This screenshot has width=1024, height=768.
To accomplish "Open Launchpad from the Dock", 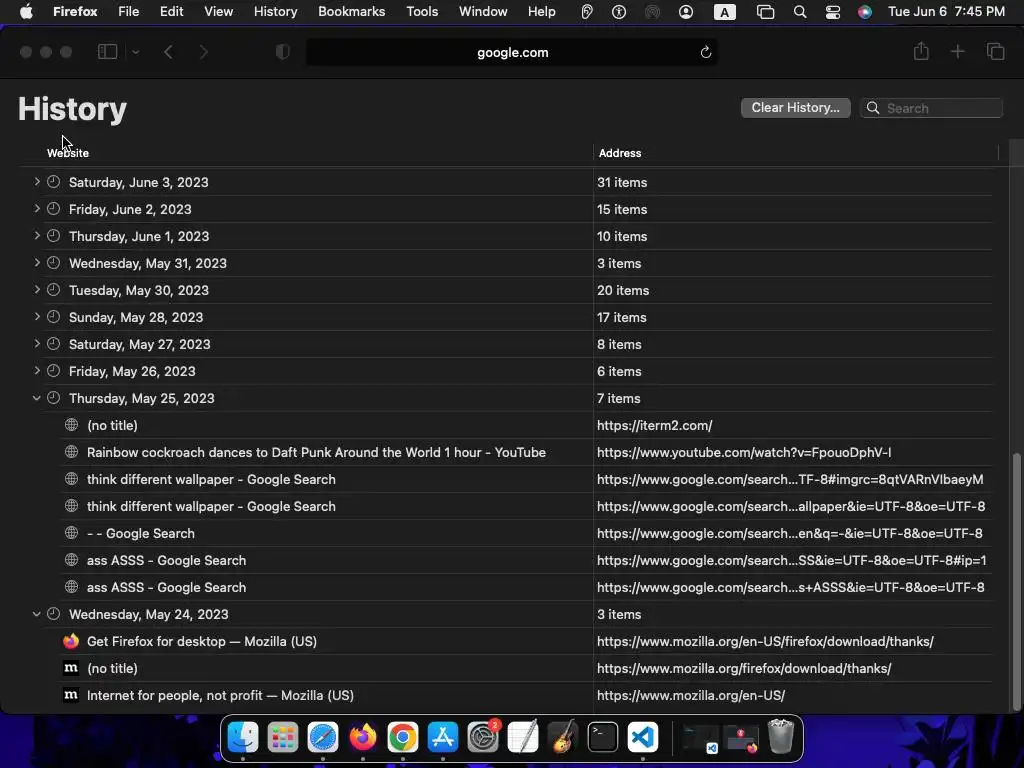I will point(283,738).
